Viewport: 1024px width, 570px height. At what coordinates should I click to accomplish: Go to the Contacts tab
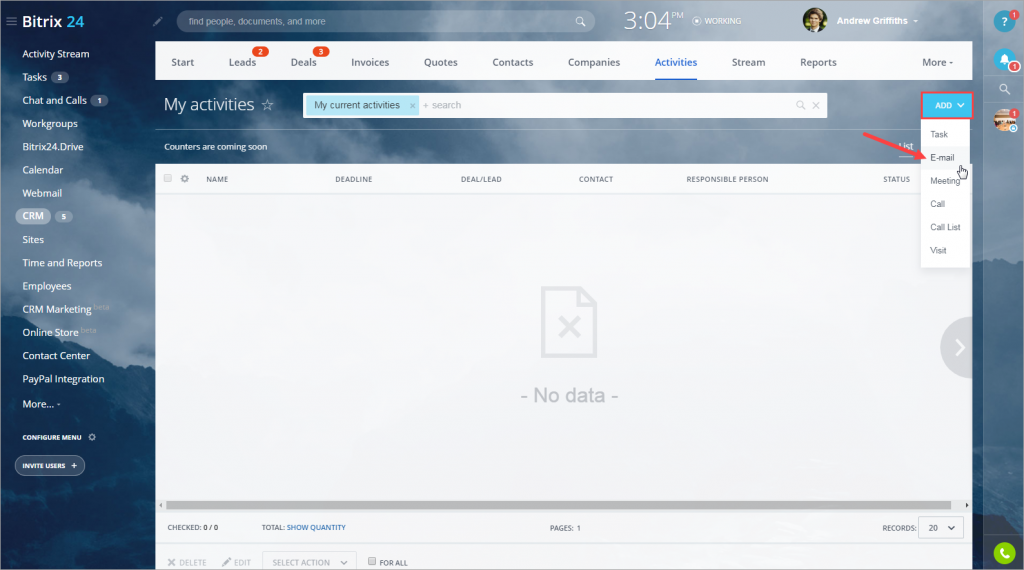[513, 63]
